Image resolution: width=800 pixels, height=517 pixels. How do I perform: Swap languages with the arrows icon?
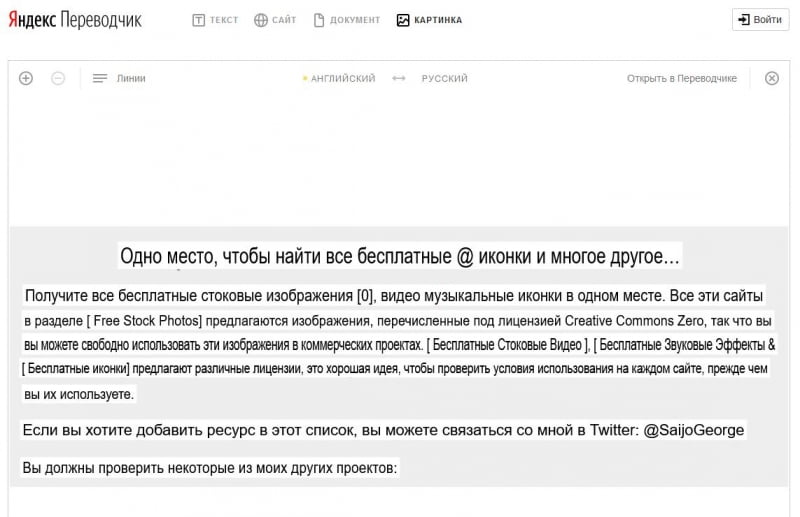[398, 78]
